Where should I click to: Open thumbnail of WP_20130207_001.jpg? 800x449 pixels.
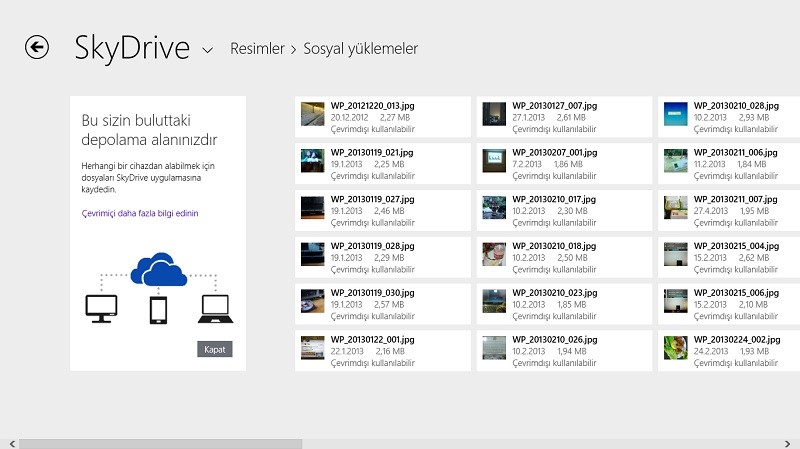click(x=494, y=161)
